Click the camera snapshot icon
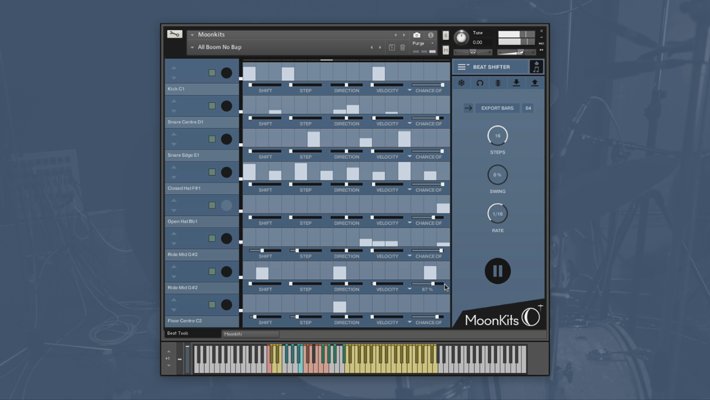Image resolution: width=710 pixels, height=400 pixels. [417, 35]
